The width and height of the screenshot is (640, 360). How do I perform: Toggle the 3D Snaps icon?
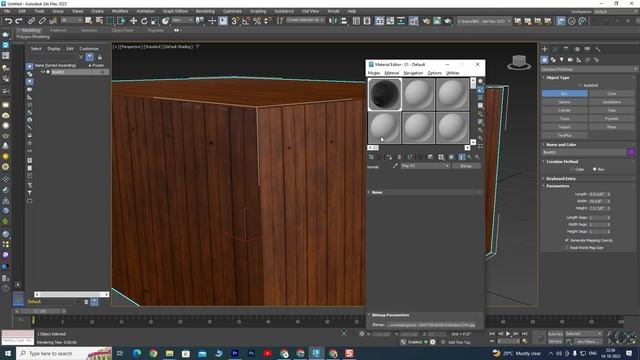tap(235, 21)
